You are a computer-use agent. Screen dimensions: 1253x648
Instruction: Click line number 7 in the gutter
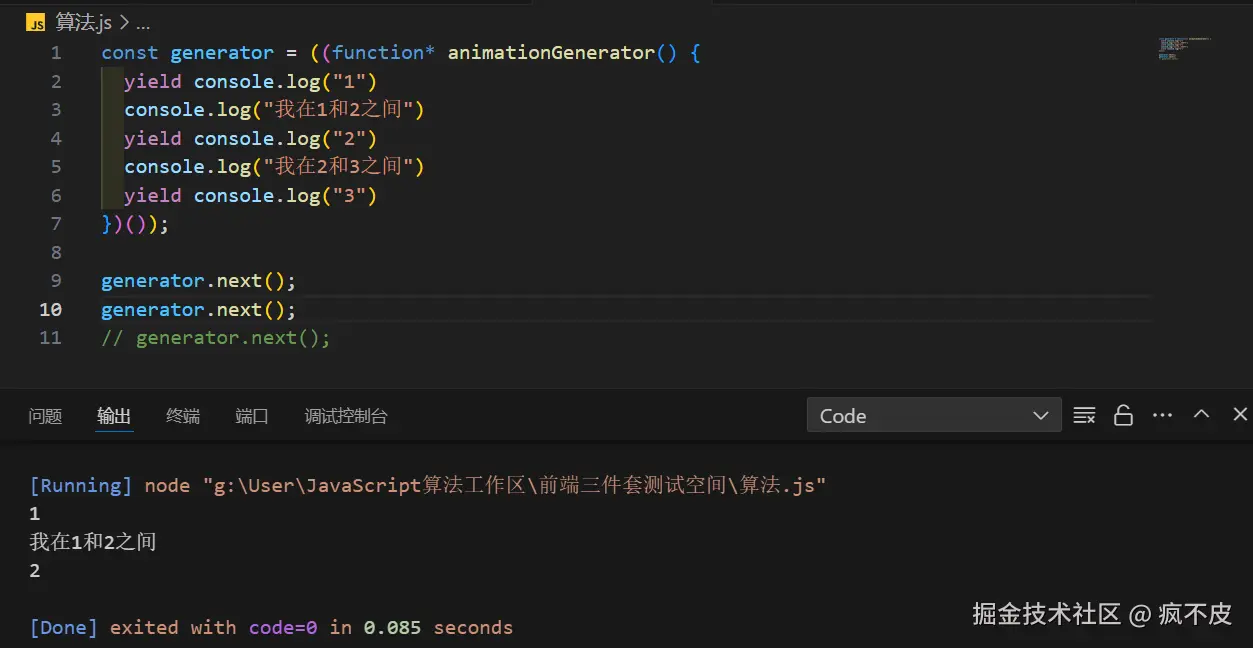pos(56,224)
